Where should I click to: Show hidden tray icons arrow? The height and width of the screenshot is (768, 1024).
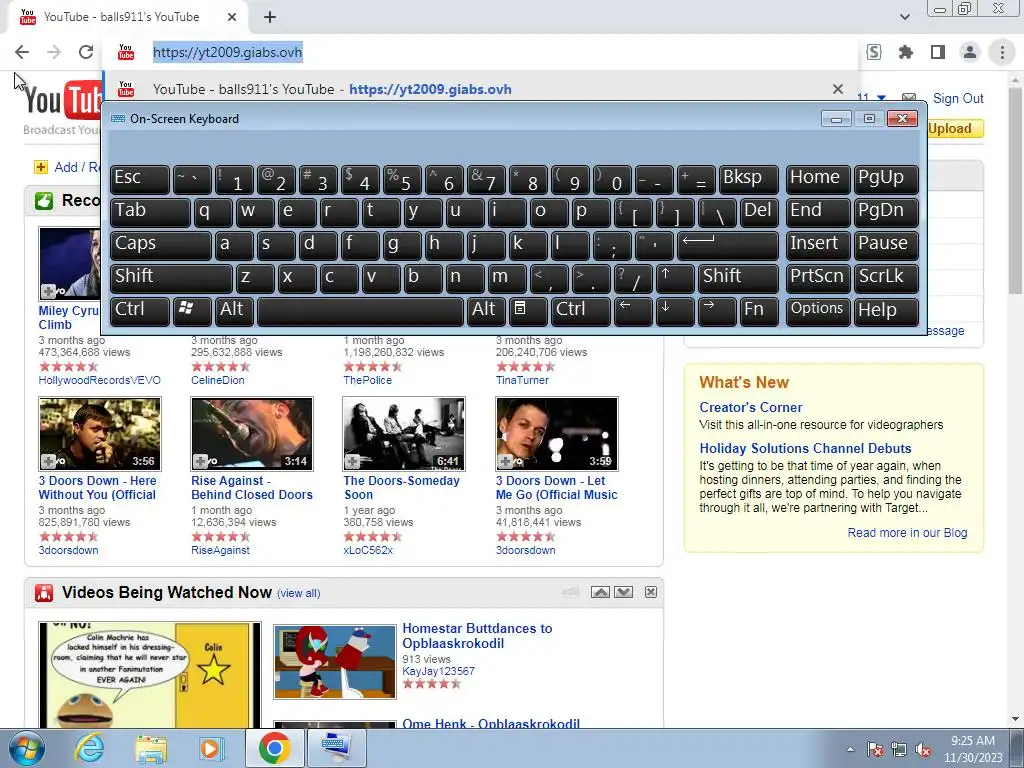click(x=850, y=750)
